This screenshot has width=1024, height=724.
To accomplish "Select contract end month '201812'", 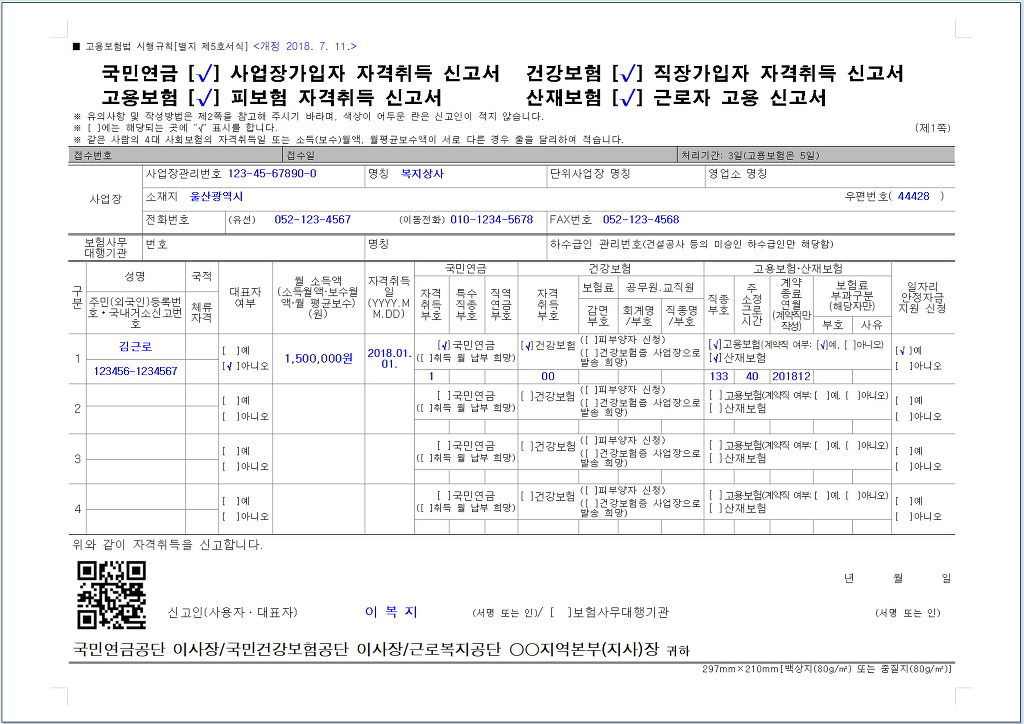I will click(791, 377).
